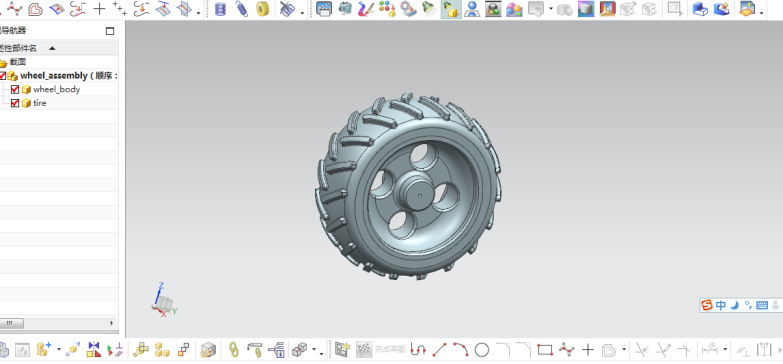Click navigator horizontal scrollbar thumb
The image size is (783, 364).
pyautogui.click(x=10, y=323)
